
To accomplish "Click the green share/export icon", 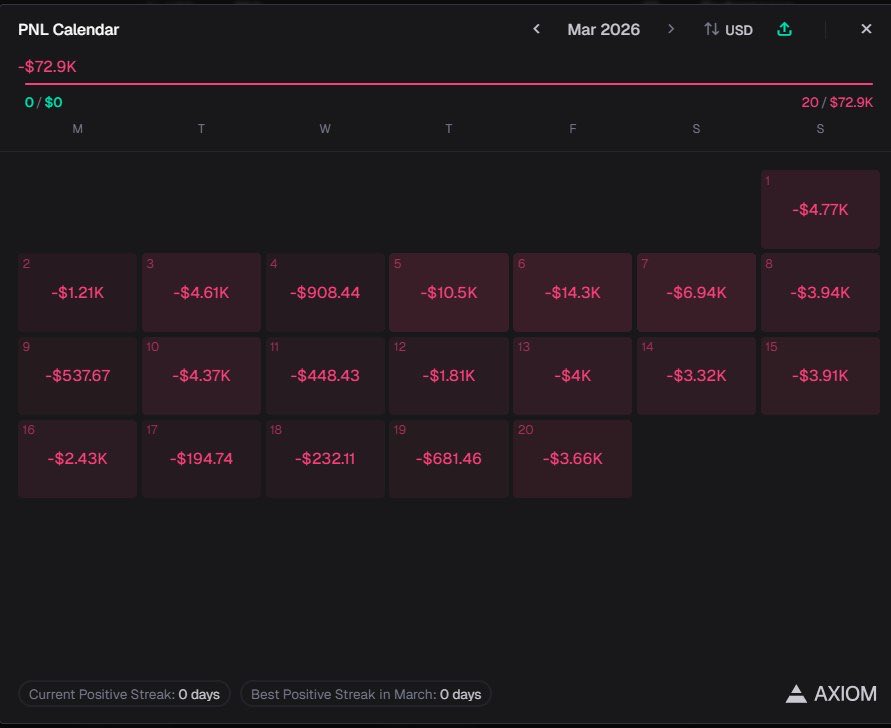I will pyautogui.click(x=784, y=29).
